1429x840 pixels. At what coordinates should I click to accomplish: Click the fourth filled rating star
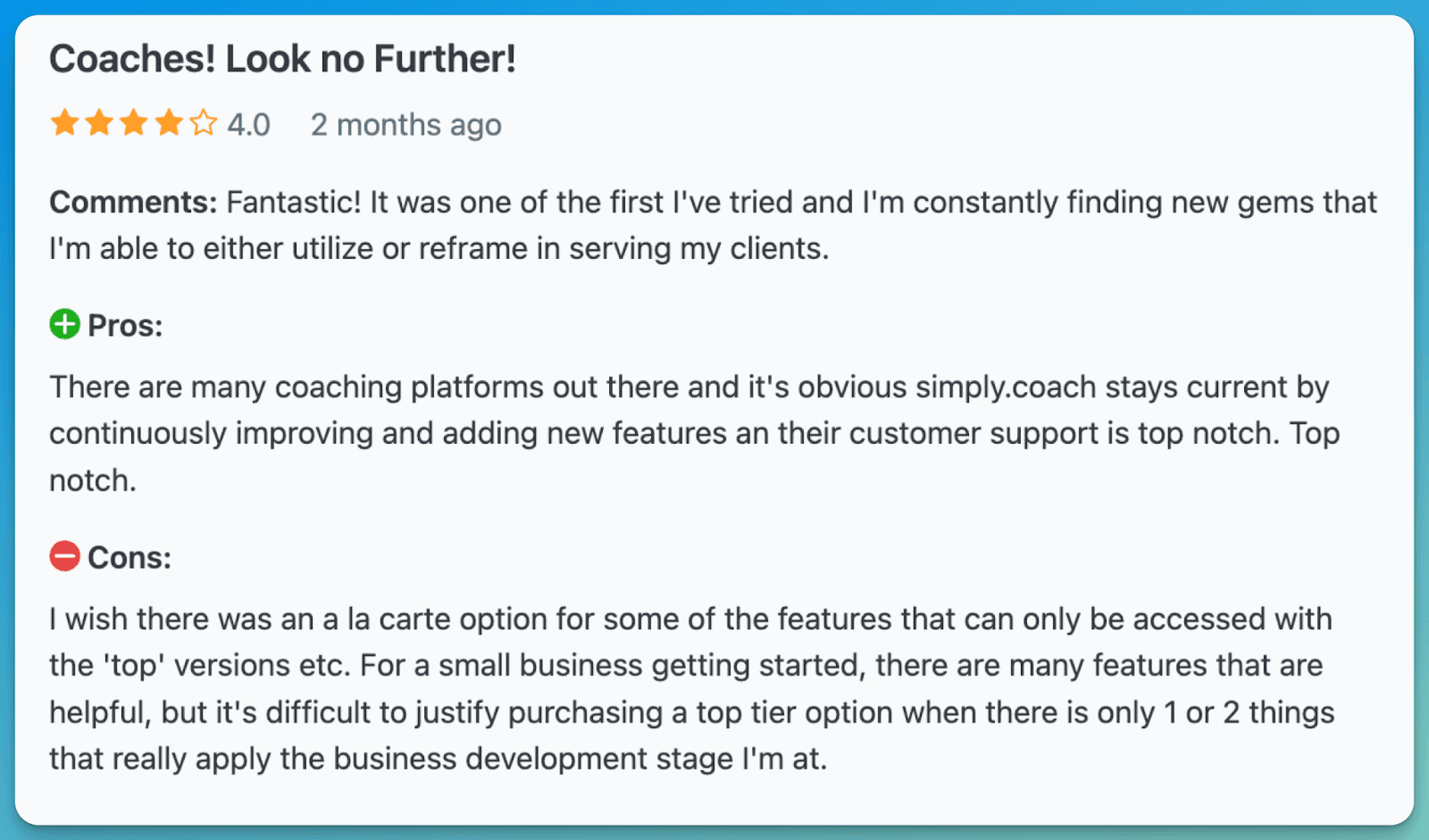point(169,123)
